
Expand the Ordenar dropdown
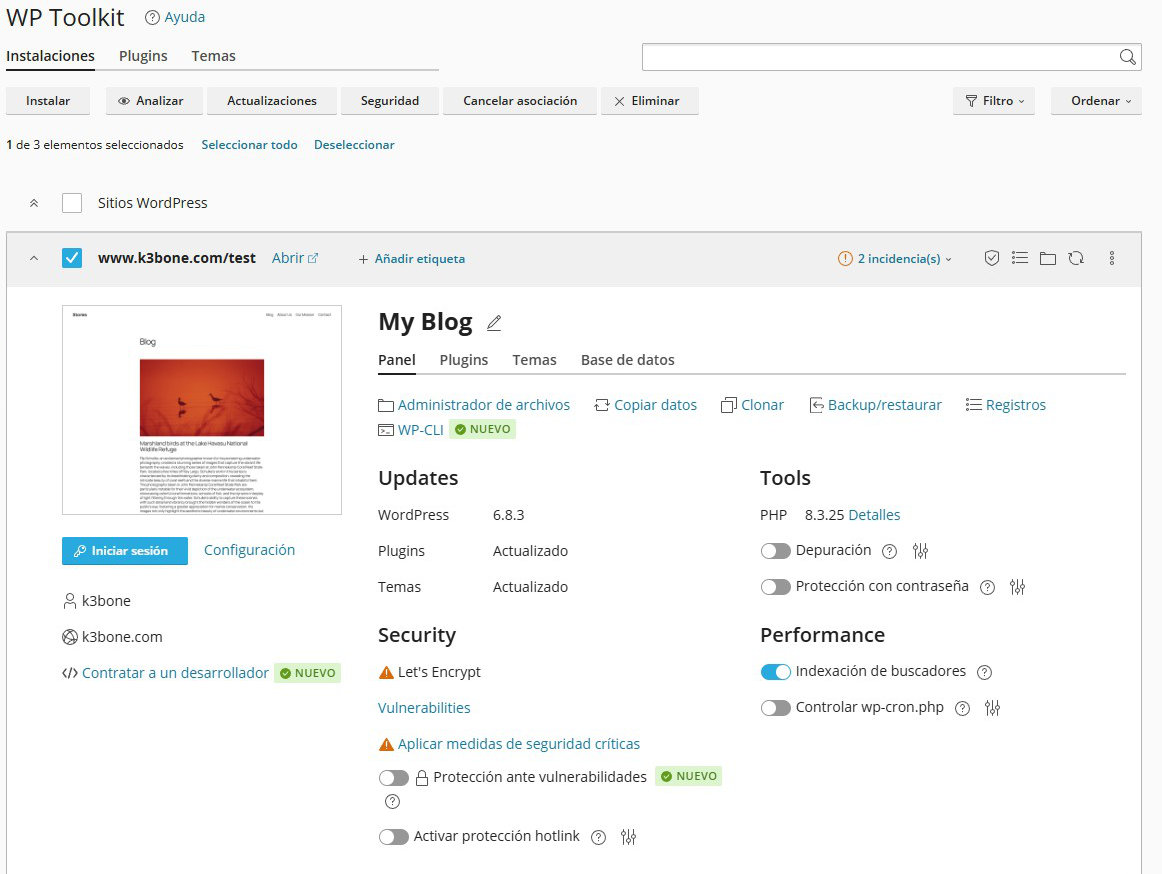click(x=1095, y=101)
